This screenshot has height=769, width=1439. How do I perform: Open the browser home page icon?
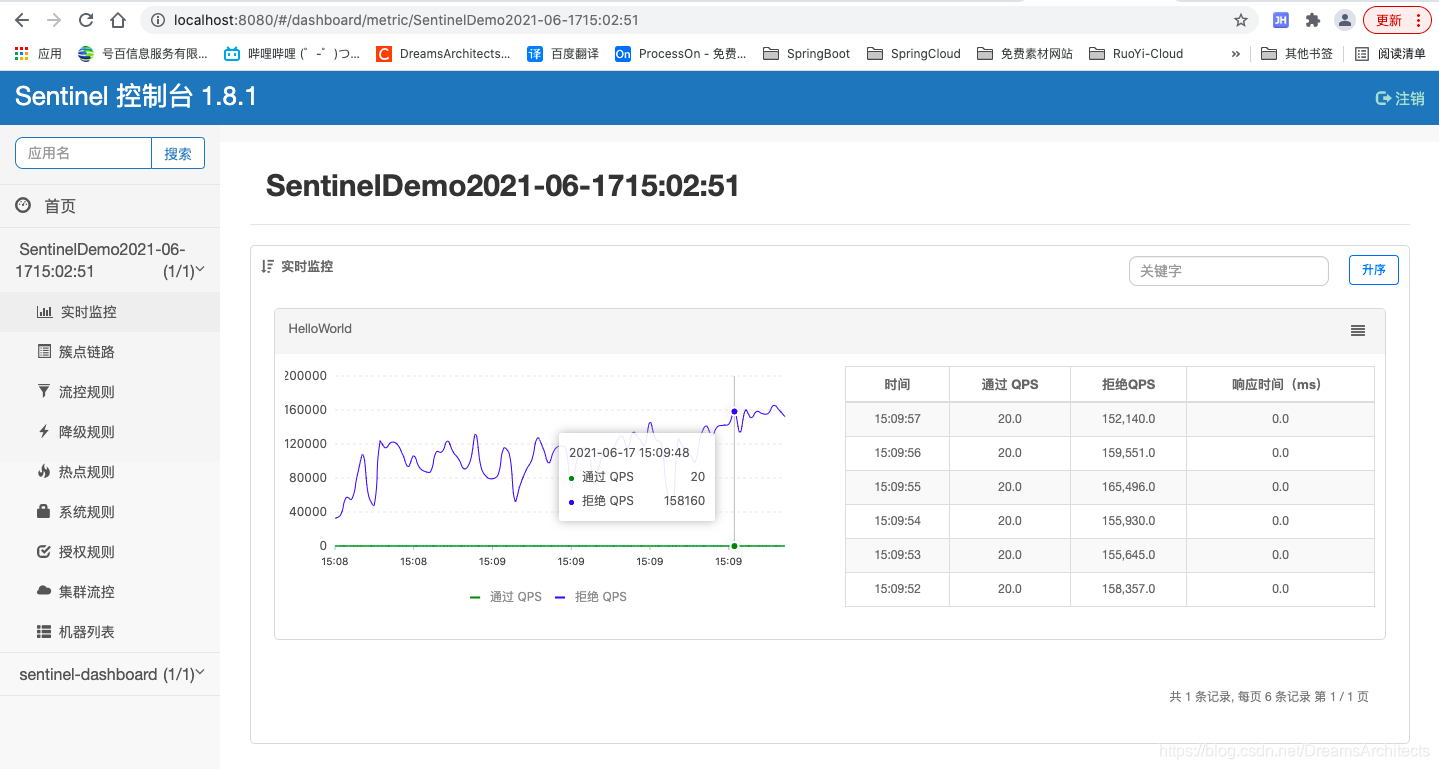[x=118, y=20]
